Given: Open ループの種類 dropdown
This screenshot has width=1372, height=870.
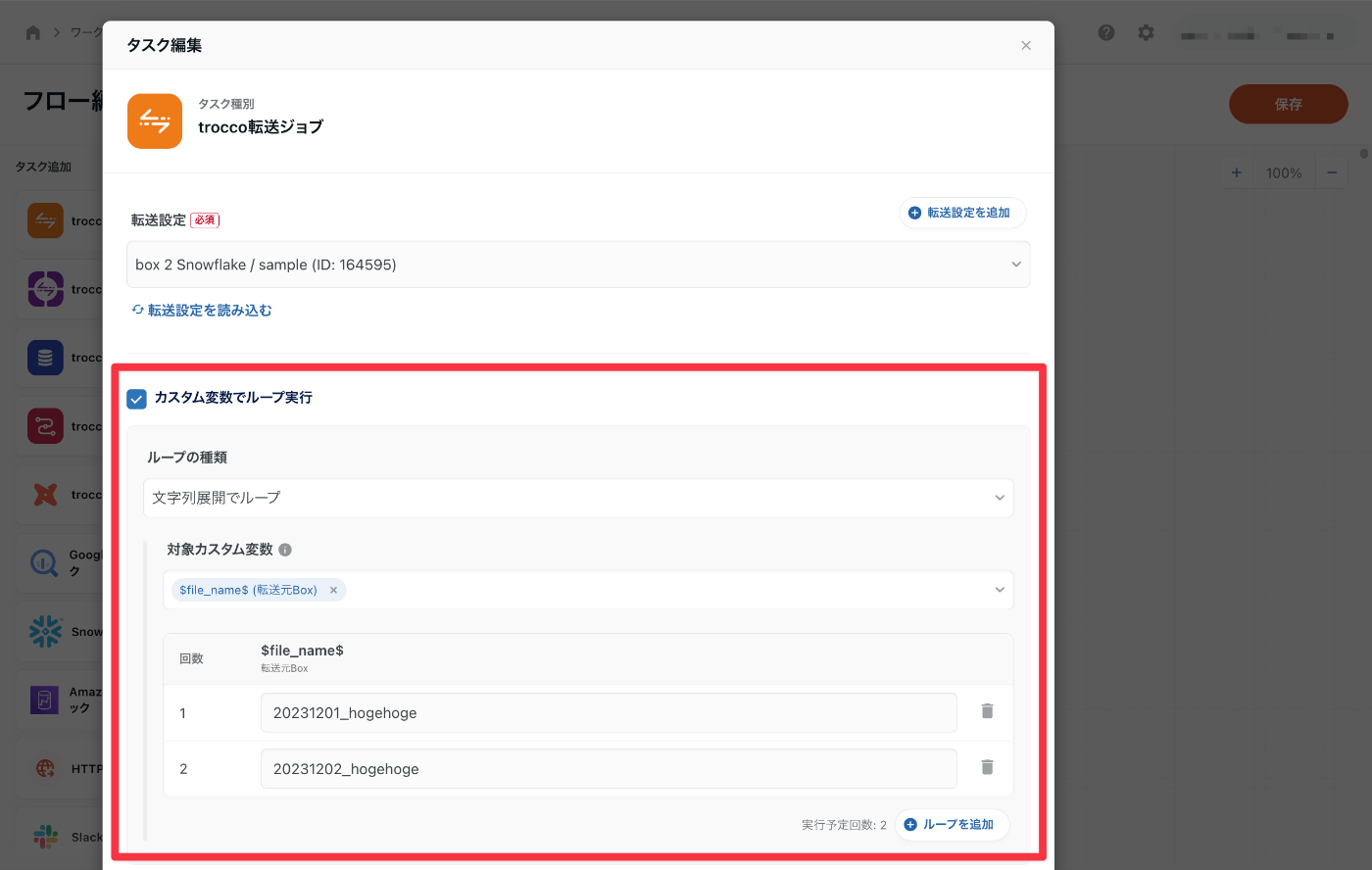Looking at the screenshot, I should click(578, 498).
